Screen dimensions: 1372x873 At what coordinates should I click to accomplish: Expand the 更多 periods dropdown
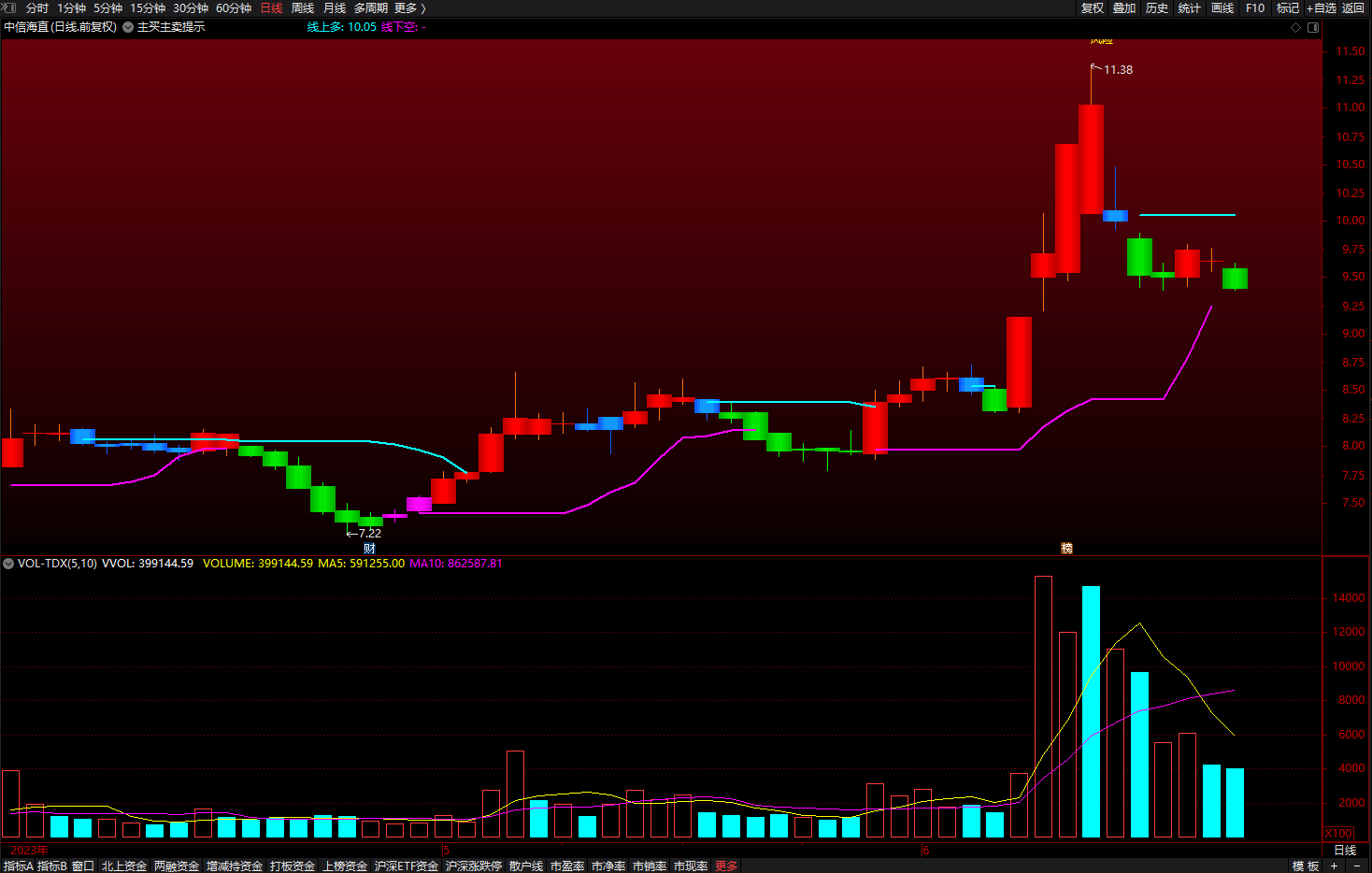[410, 8]
